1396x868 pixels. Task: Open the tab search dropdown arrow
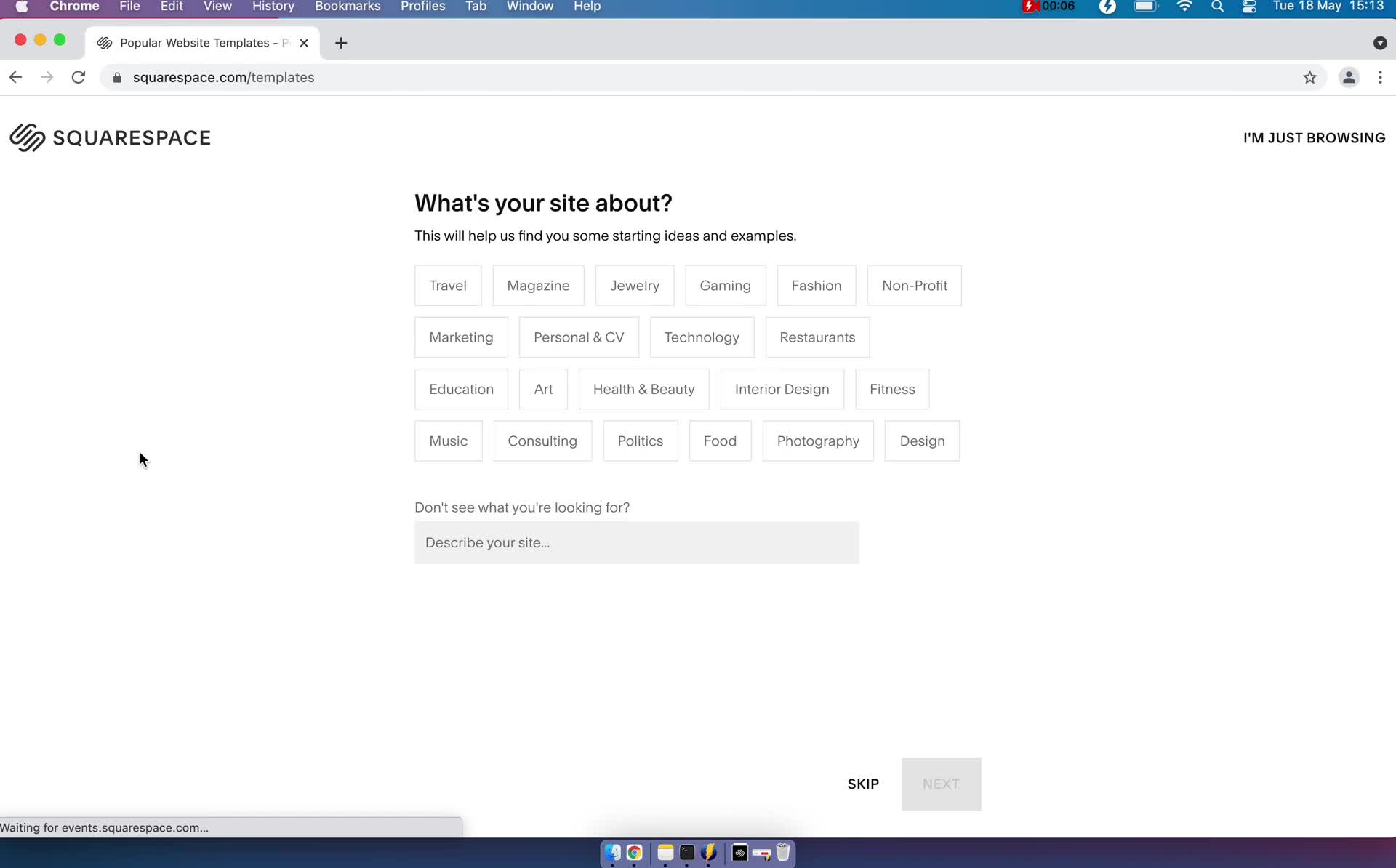(x=1380, y=43)
